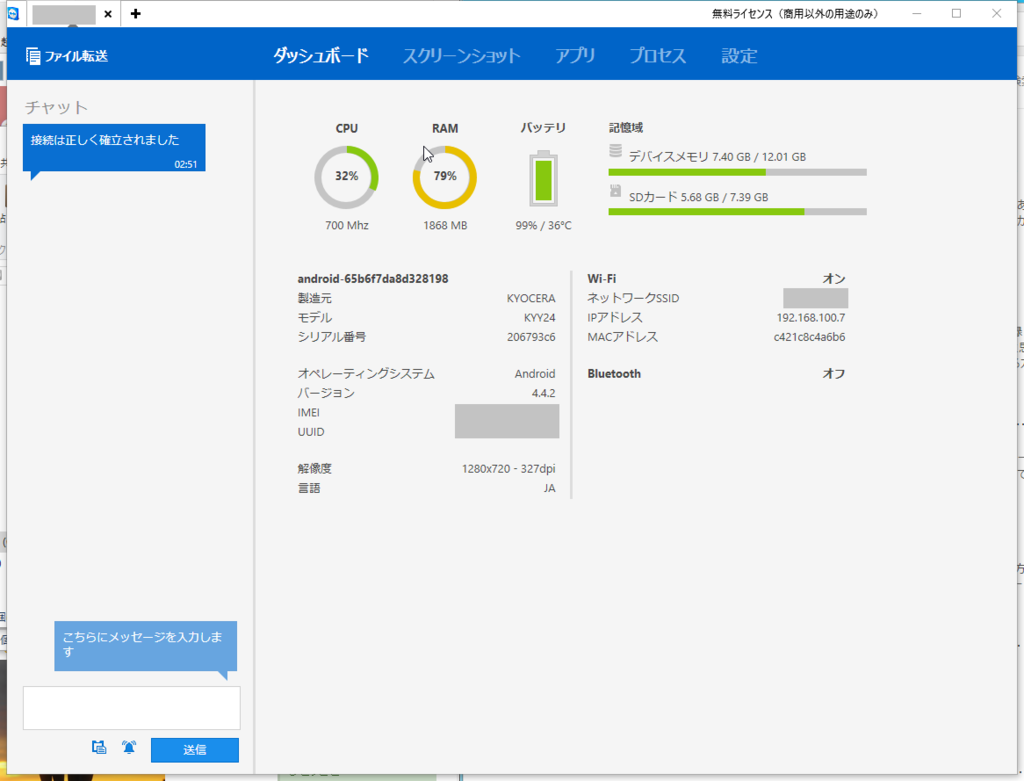The height and width of the screenshot is (781, 1024).
Task: Close the current session tab with X
Action: coord(108,14)
